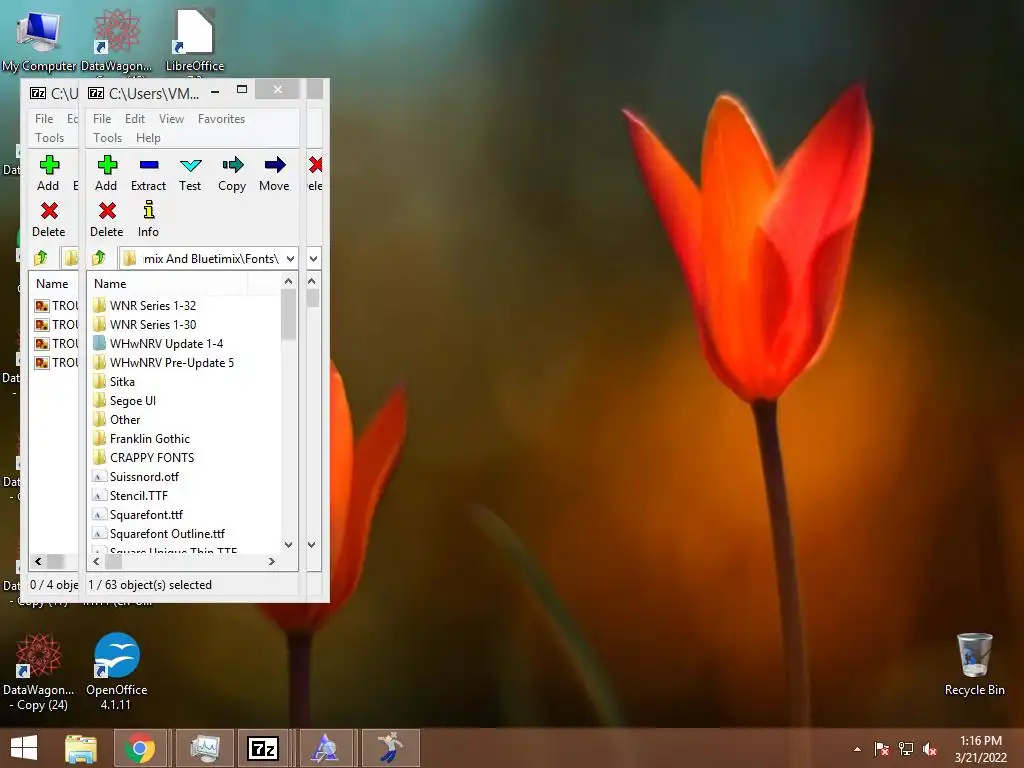Select the CRAPPY FONTS folder
Screen dimensions: 1024x768
point(152,457)
